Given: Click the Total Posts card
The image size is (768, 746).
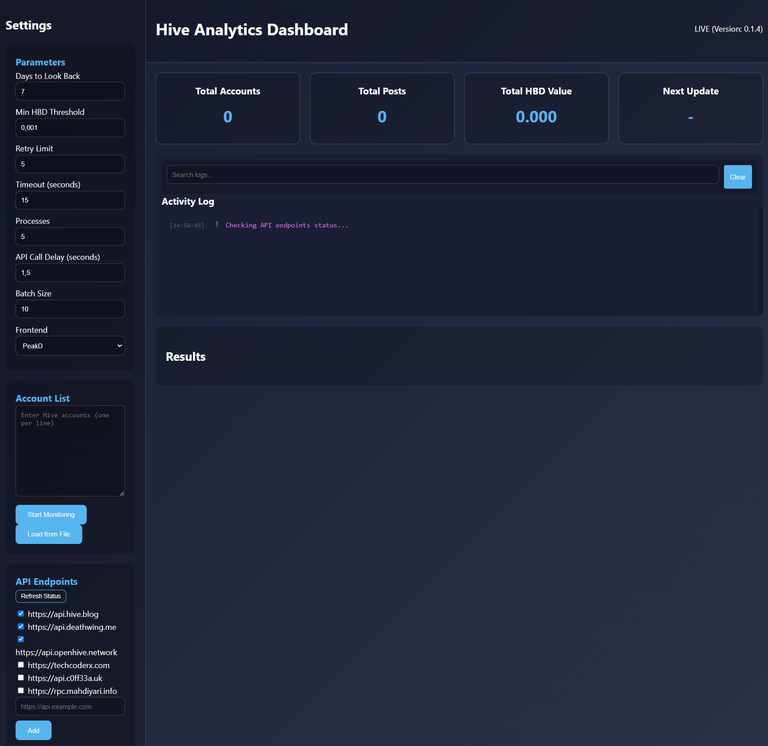Looking at the screenshot, I should click(382, 108).
